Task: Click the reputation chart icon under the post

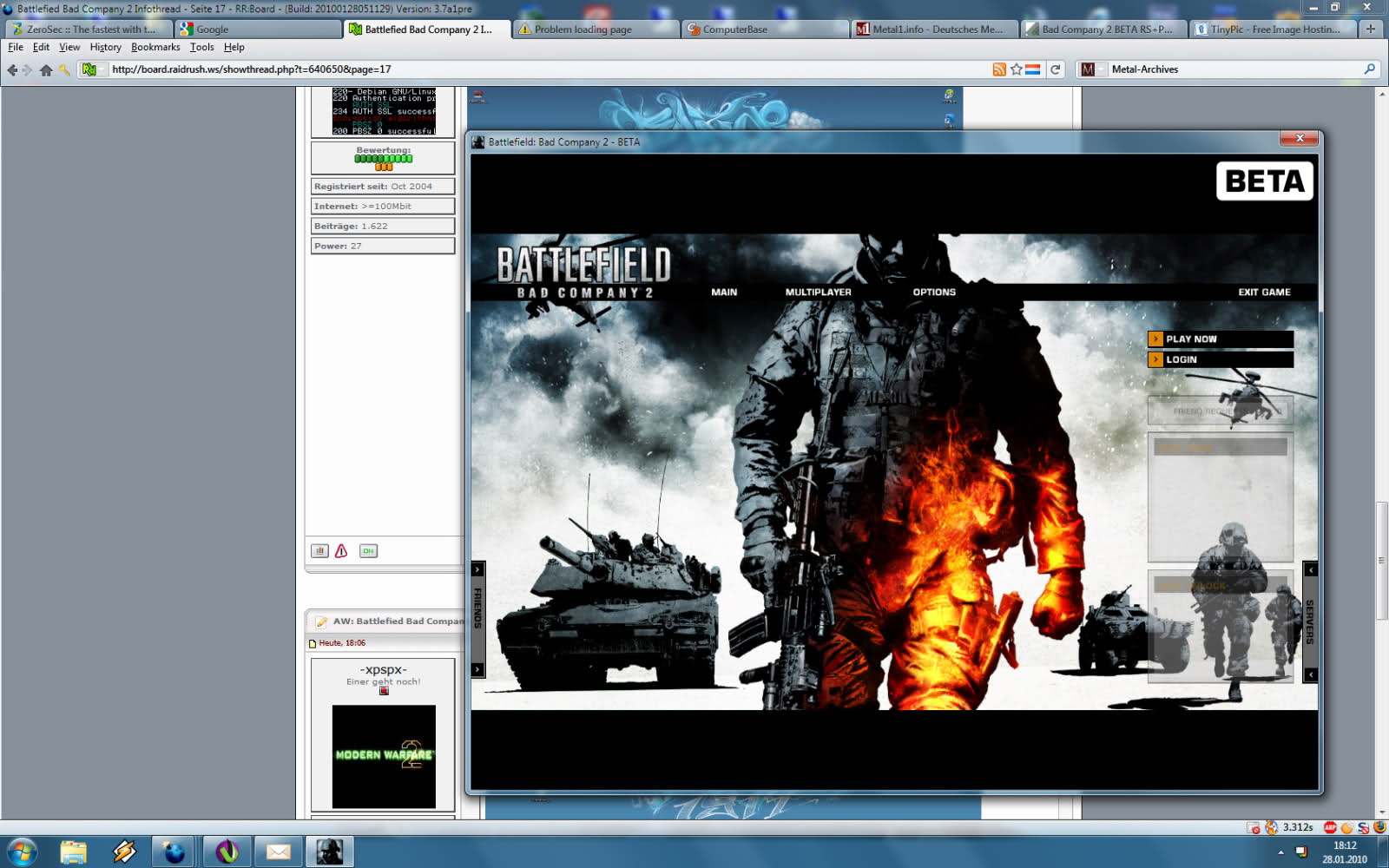Action: (319, 550)
